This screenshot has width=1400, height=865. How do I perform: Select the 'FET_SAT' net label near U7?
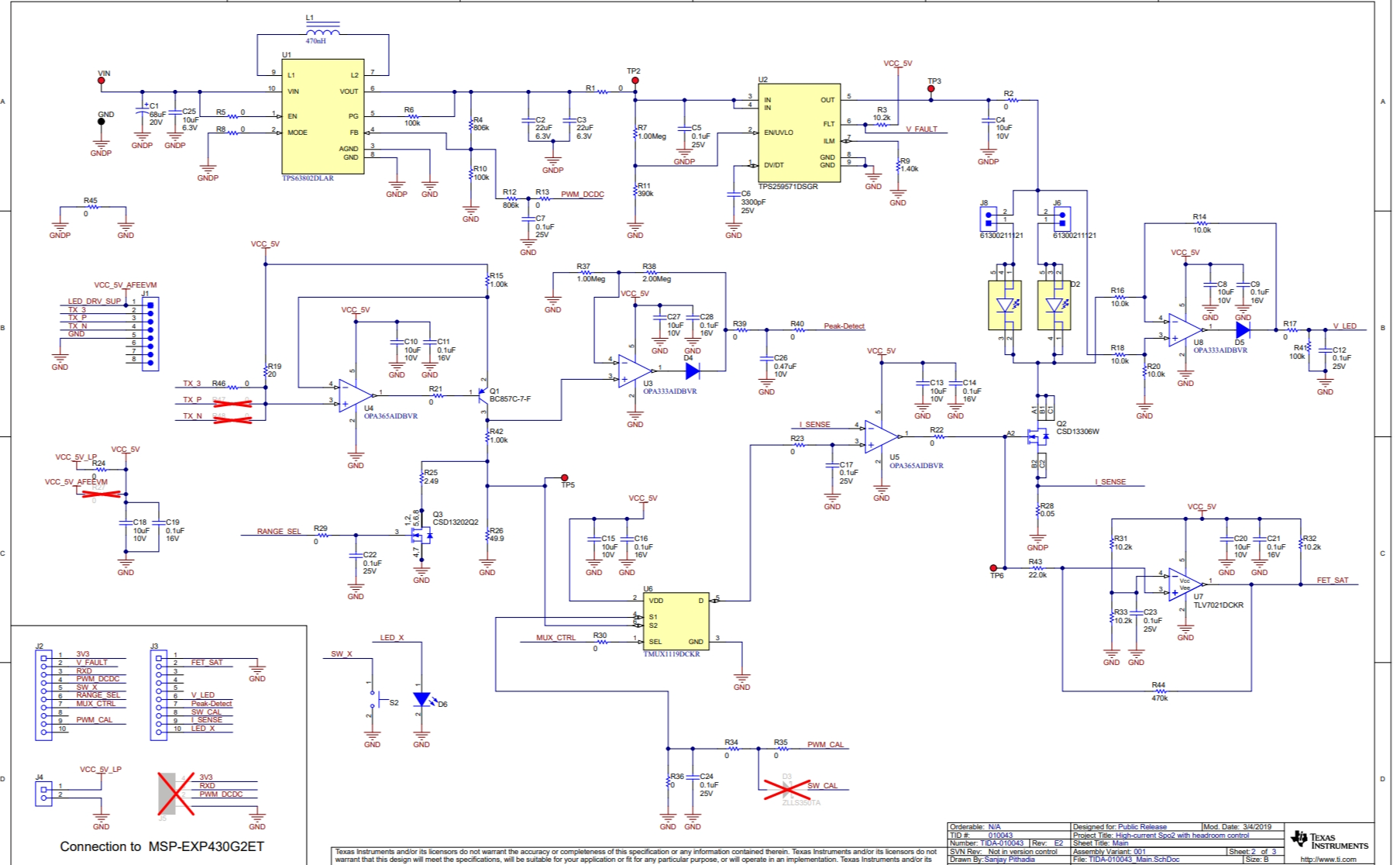[x=1333, y=581]
